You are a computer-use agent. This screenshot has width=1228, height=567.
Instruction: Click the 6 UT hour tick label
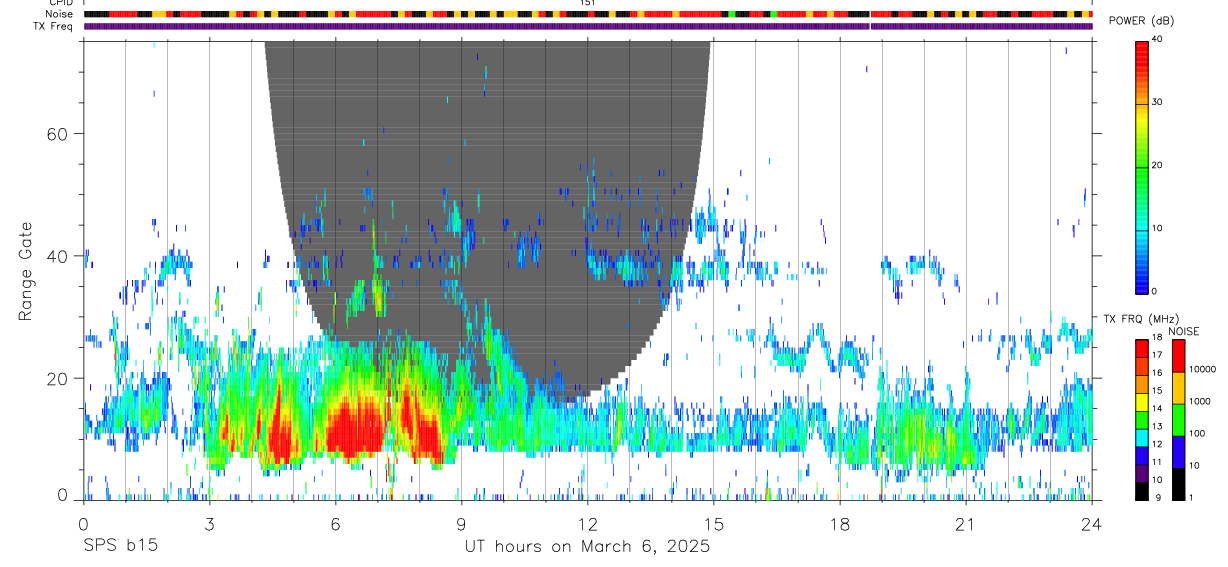(335, 525)
